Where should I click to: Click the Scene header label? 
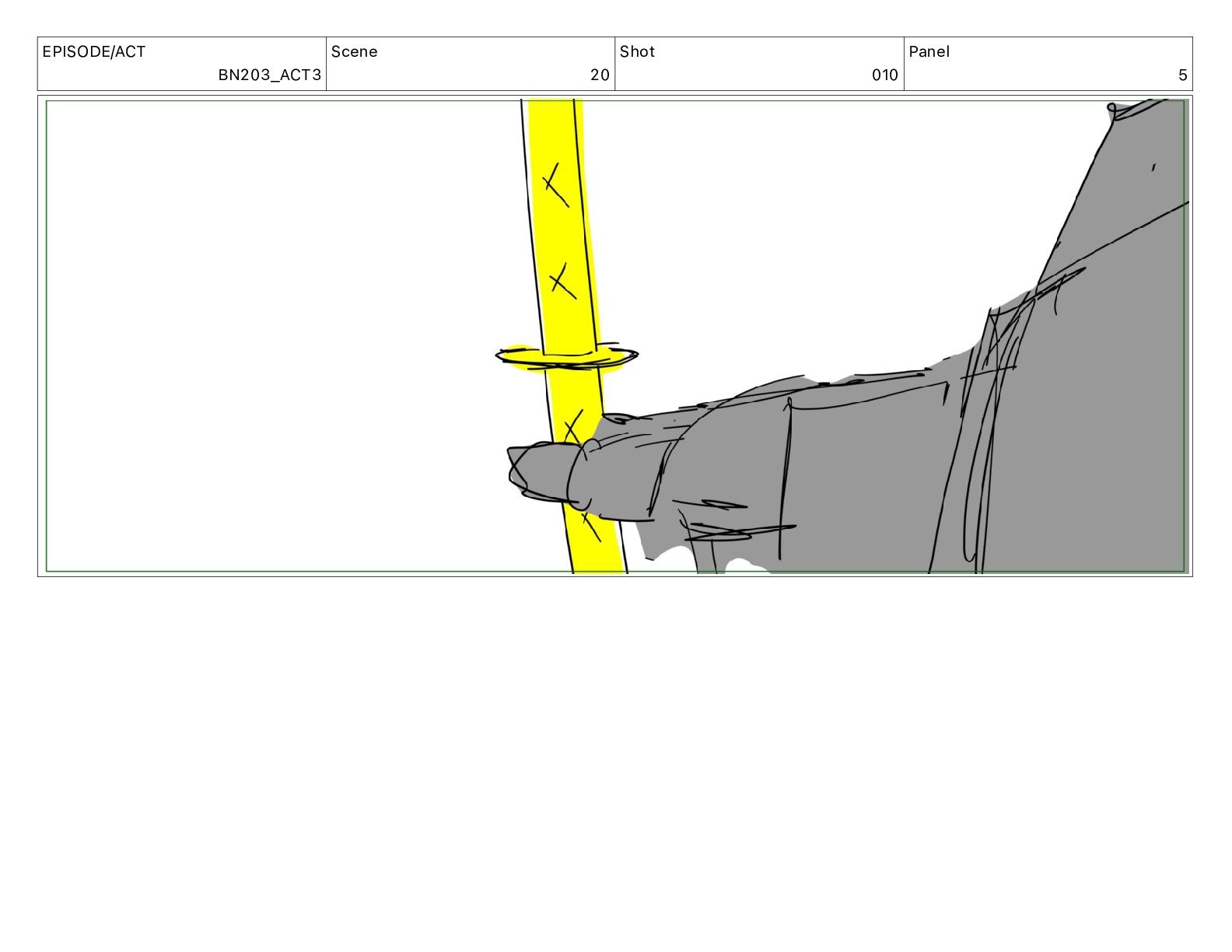pos(355,52)
